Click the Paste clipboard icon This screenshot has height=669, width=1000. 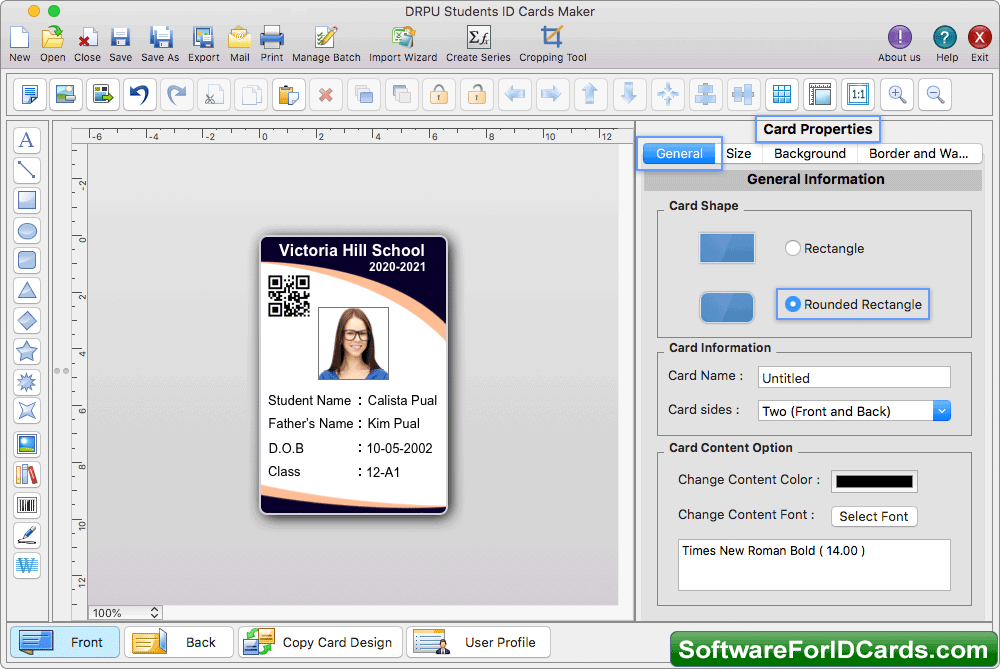[x=289, y=95]
